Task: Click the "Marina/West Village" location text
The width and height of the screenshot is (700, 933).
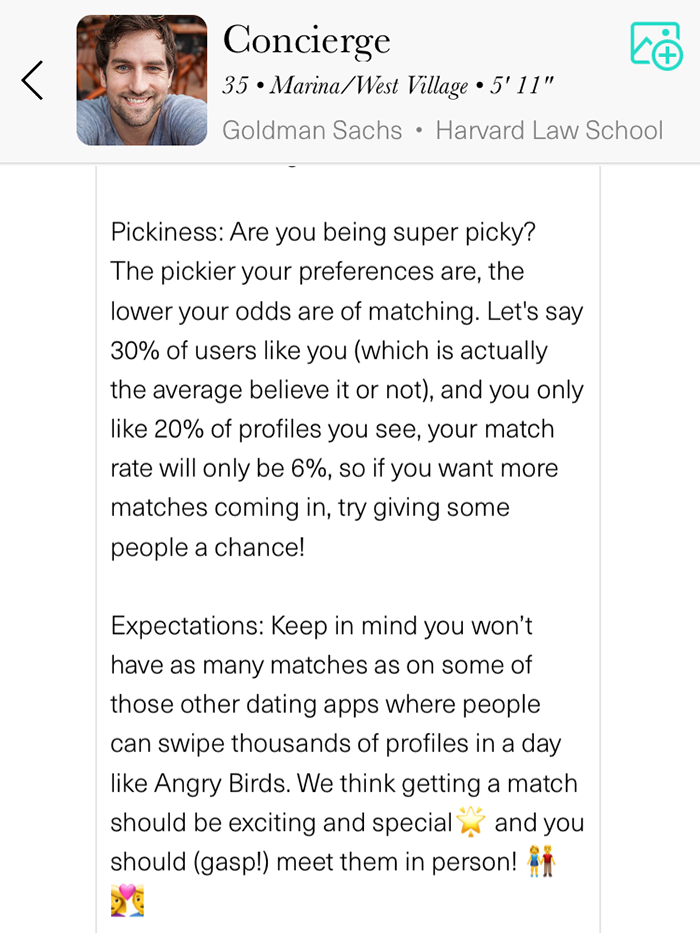Action: [x=369, y=86]
